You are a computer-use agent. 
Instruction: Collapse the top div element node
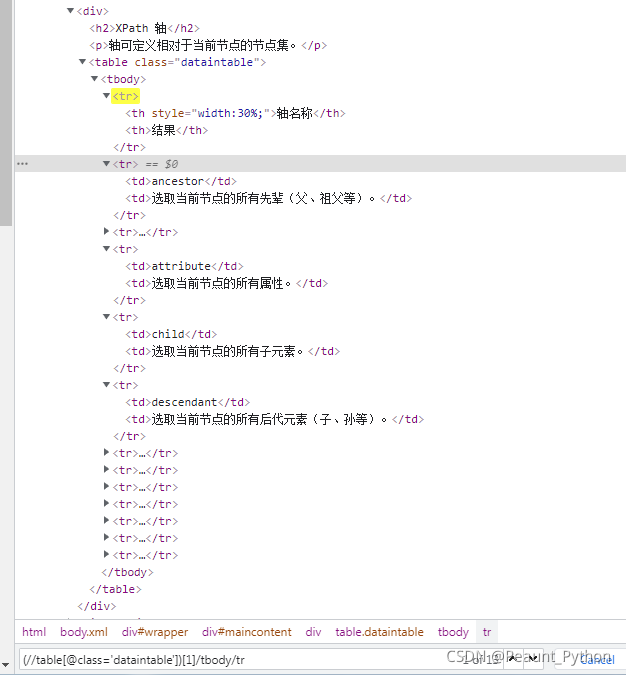(x=71, y=11)
